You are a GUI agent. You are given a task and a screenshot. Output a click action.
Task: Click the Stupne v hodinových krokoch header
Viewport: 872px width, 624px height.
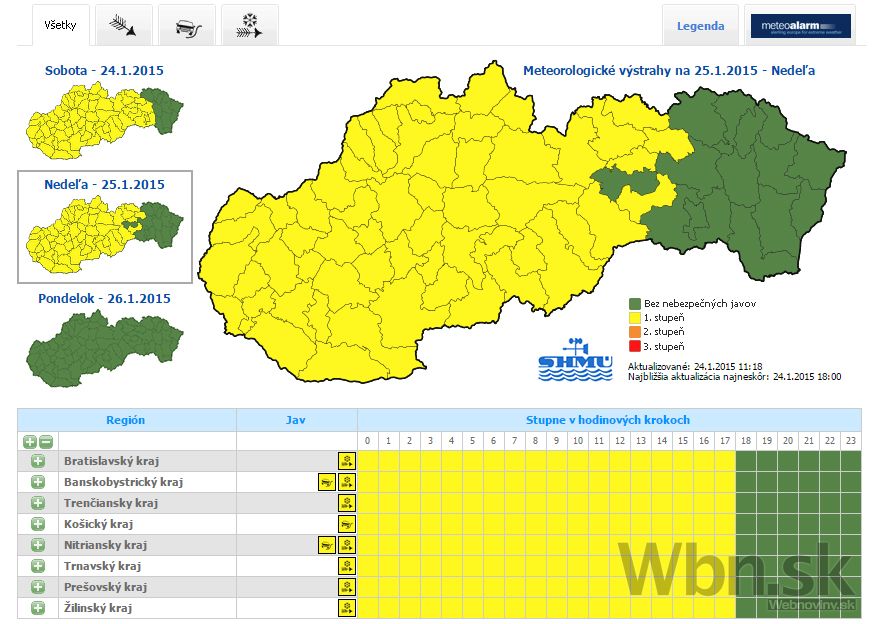(608, 420)
